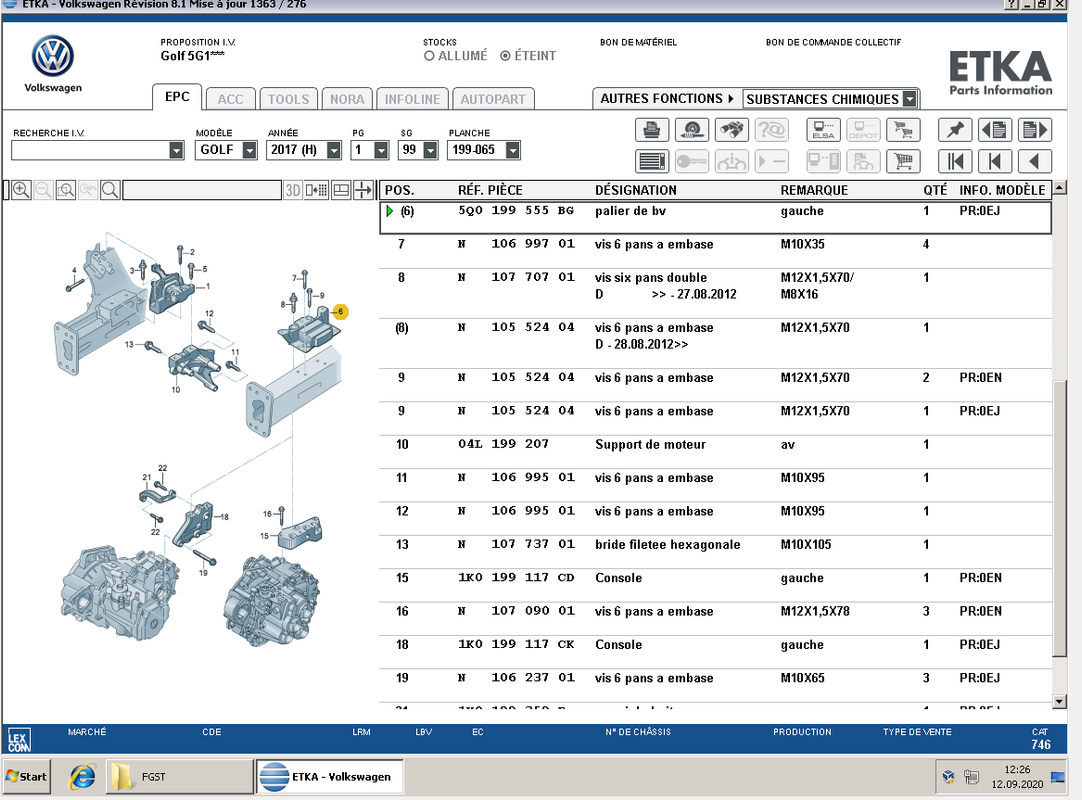Click the RÉF. PIÈCE column header
Viewport: 1082px width, 800px height.
coord(490,190)
